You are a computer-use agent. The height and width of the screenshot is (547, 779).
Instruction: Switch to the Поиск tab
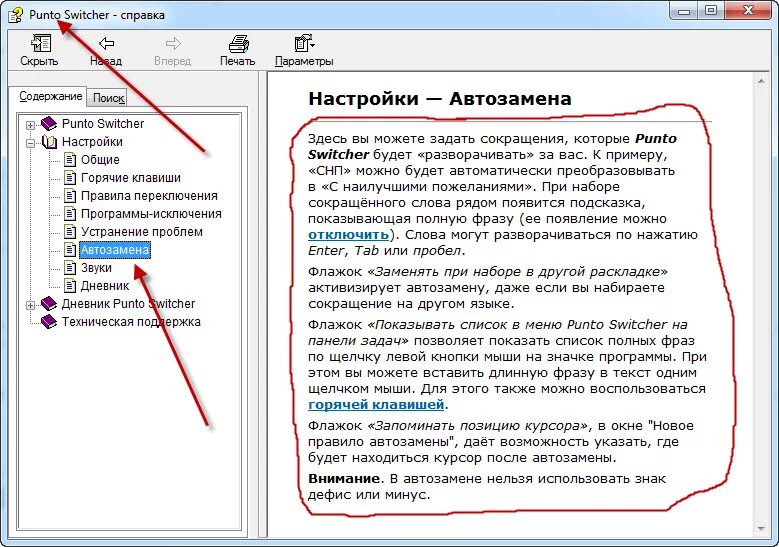[108, 98]
